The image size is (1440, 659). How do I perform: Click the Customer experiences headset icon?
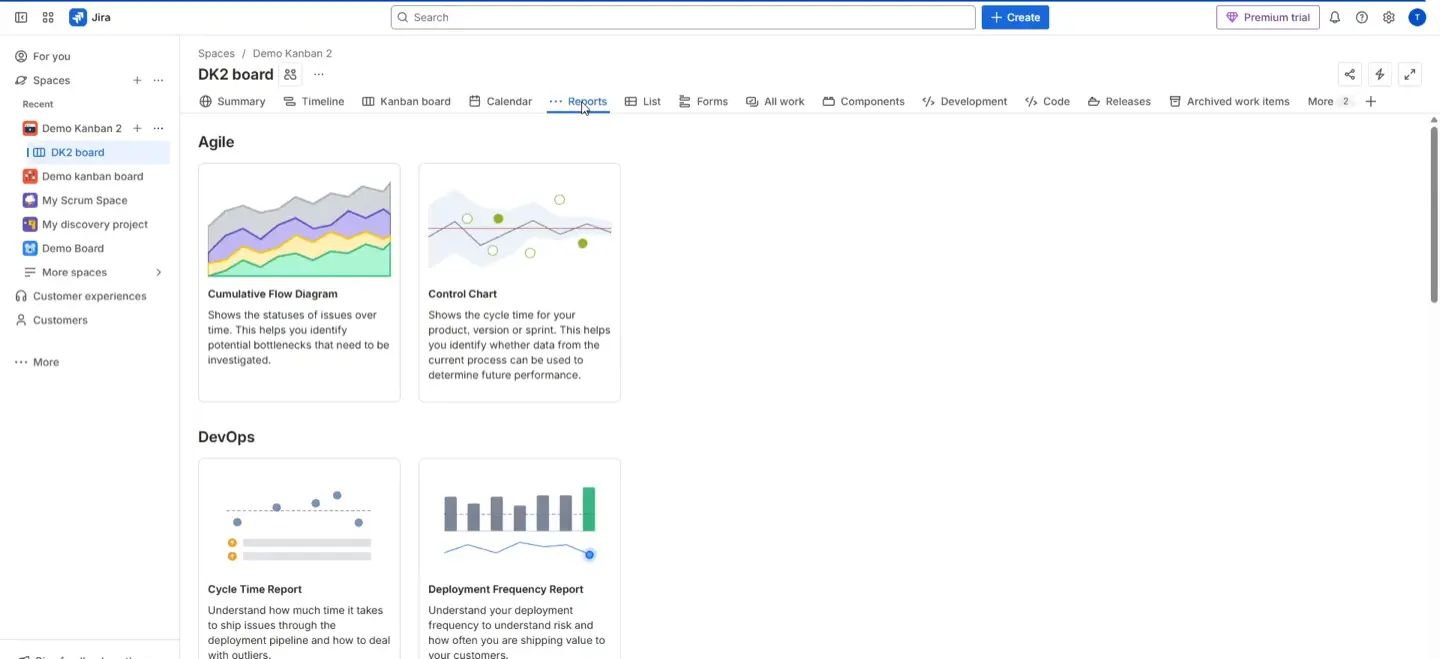[x=21, y=296]
